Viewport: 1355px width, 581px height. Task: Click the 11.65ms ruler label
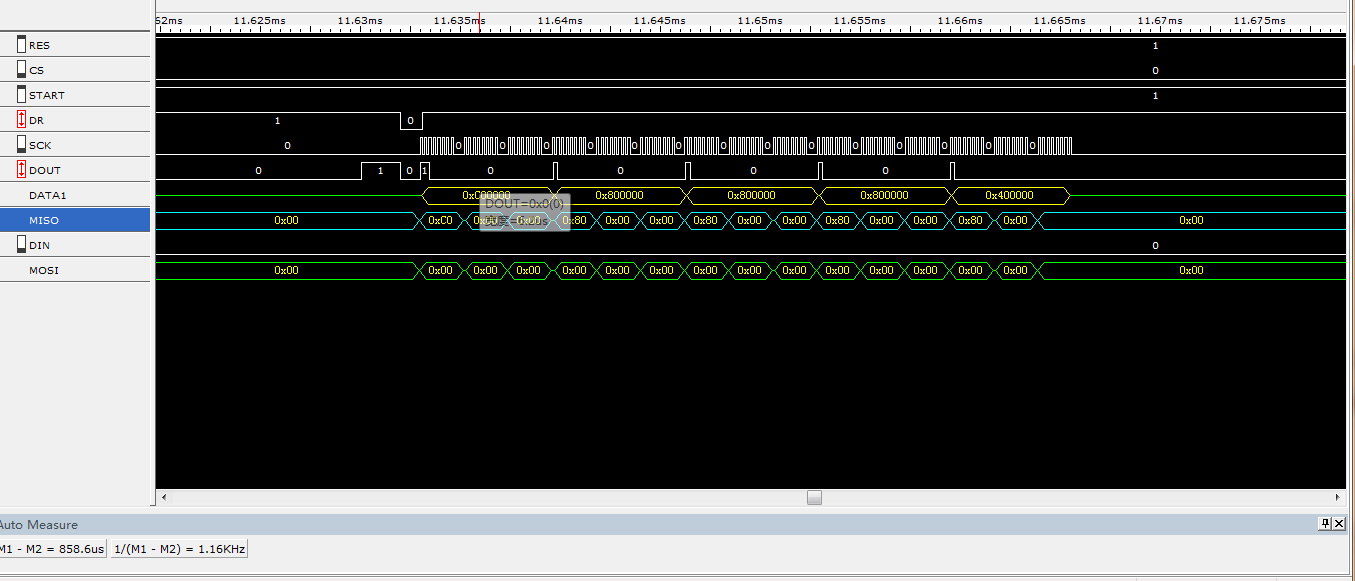759,20
